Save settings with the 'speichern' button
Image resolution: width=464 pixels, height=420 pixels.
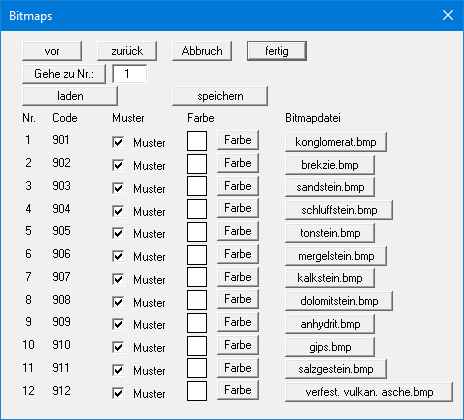(220, 96)
